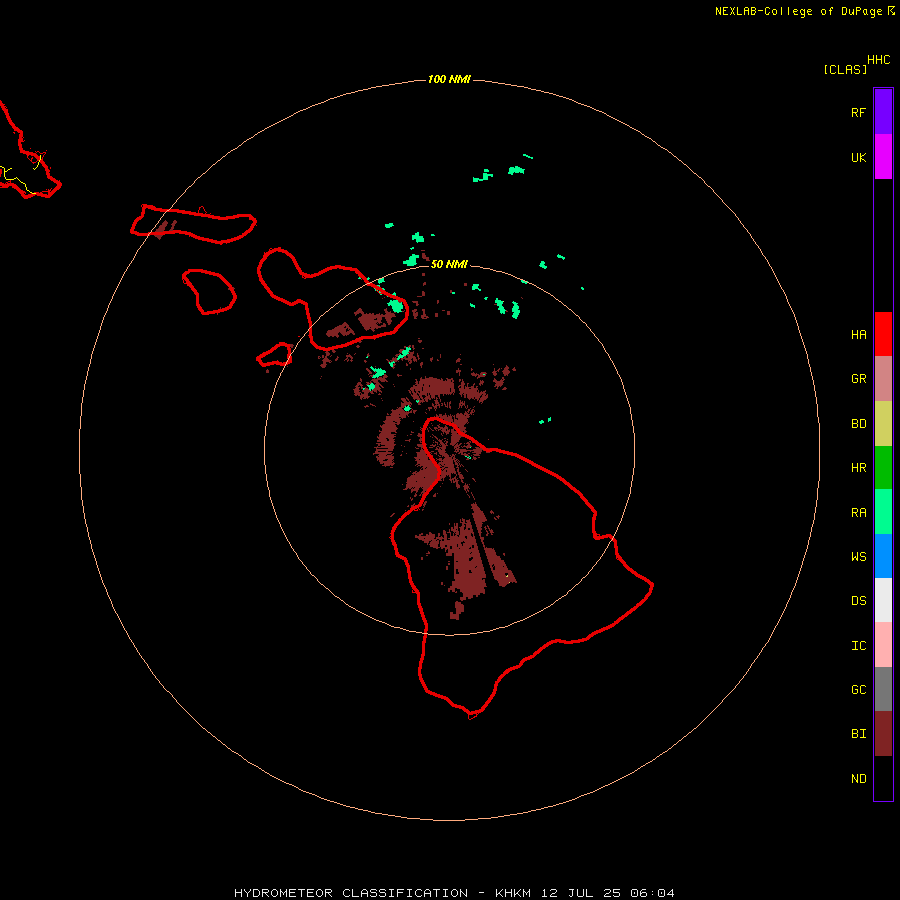900x900 pixels.
Task: Click the BD legend label
Action: (x=858, y=424)
